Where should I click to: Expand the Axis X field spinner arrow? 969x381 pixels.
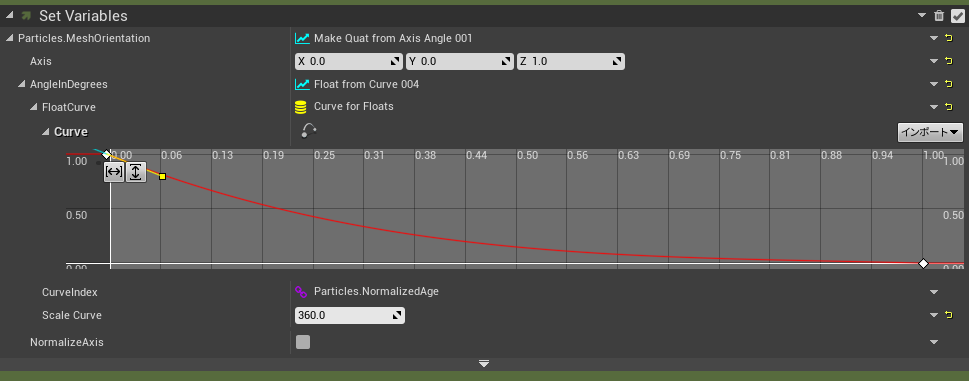[x=396, y=62]
